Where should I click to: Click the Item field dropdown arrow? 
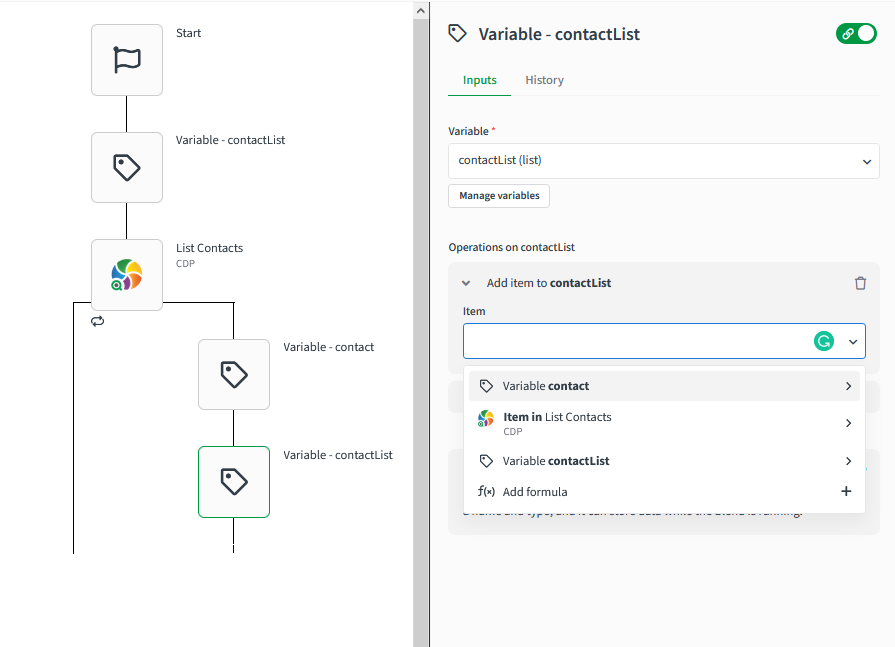pyautogui.click(x=853, y=341)
